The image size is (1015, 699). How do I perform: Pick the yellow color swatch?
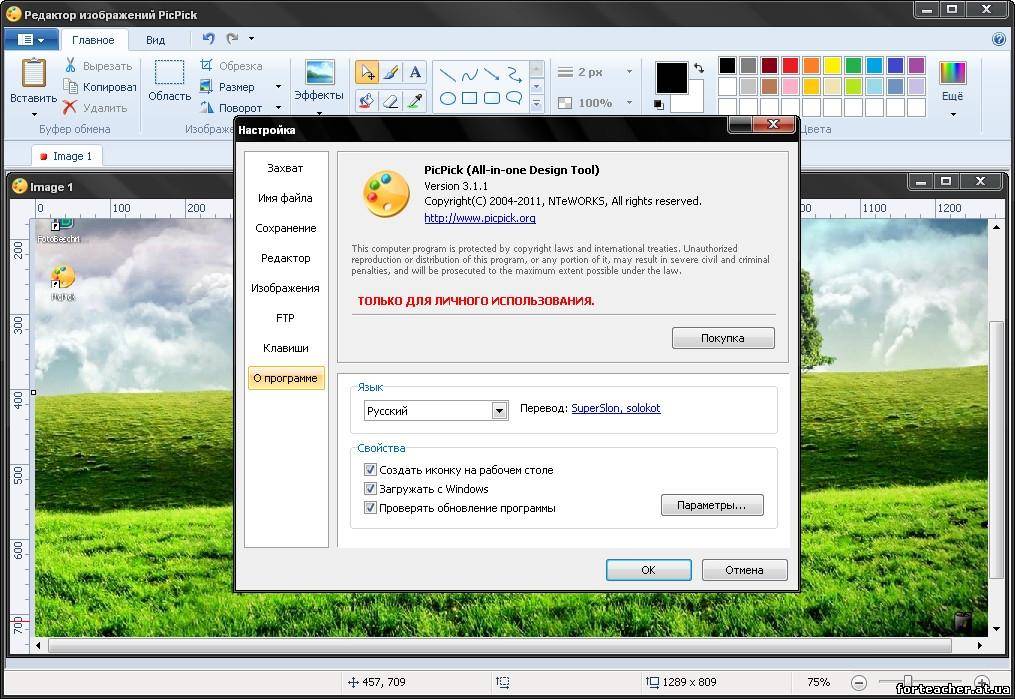click(832, 65)
